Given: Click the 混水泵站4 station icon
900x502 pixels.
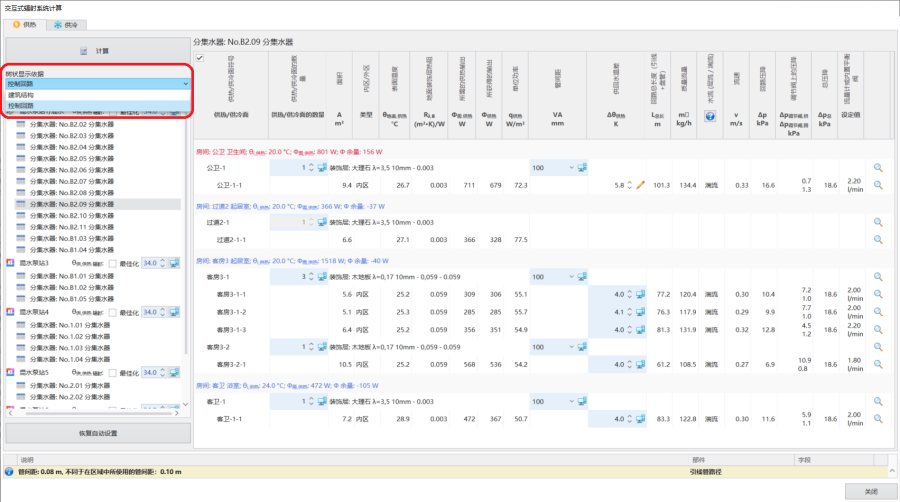Looking at the screenshot, I should pos(10,312).
